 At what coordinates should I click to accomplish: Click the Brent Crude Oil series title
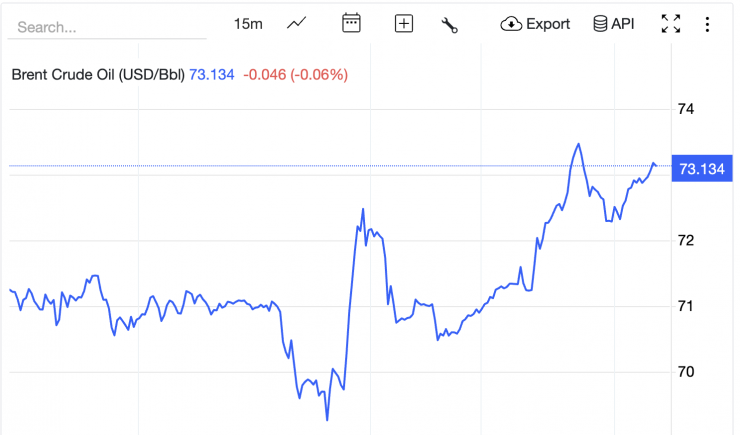[x=98, y=74]
